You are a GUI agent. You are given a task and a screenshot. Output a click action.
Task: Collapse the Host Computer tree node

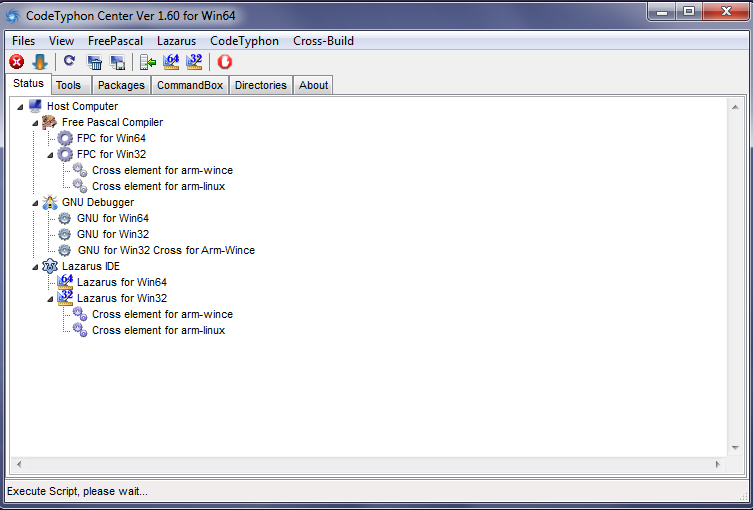pyautogui.click(x=20, y=107)
